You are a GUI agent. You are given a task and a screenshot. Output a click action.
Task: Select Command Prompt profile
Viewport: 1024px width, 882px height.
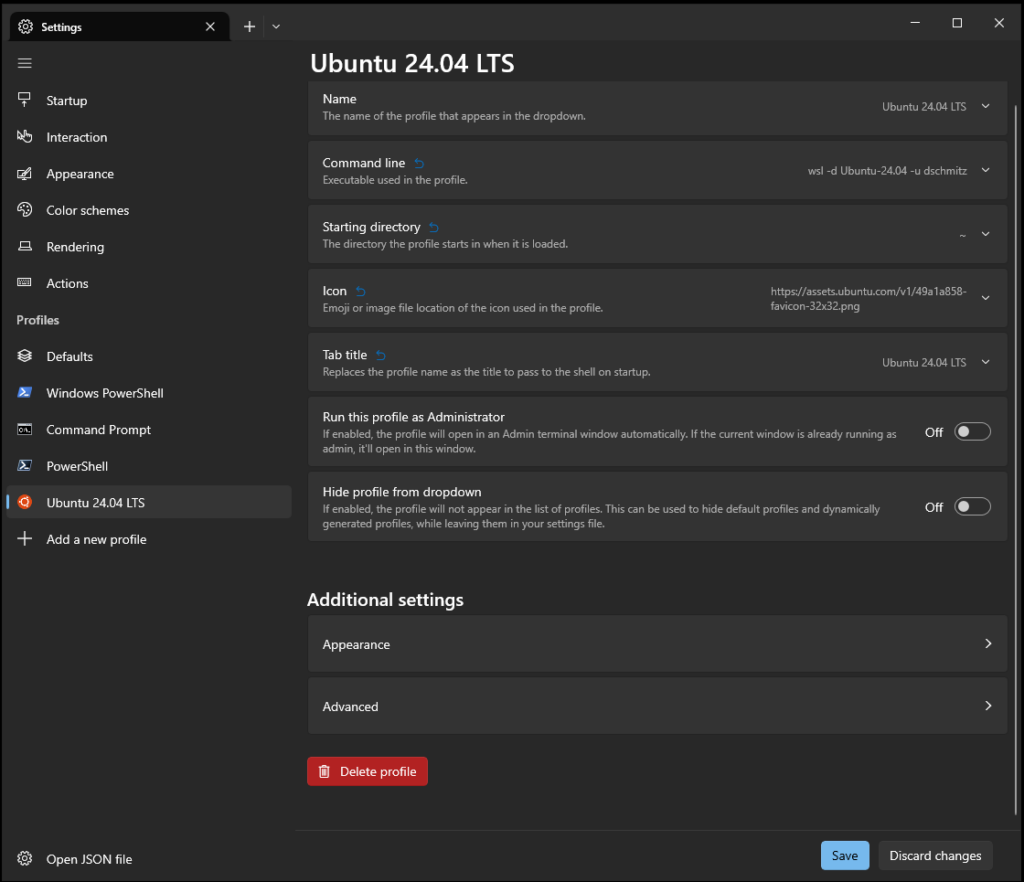pyautogui.click(x=149, y=429)
